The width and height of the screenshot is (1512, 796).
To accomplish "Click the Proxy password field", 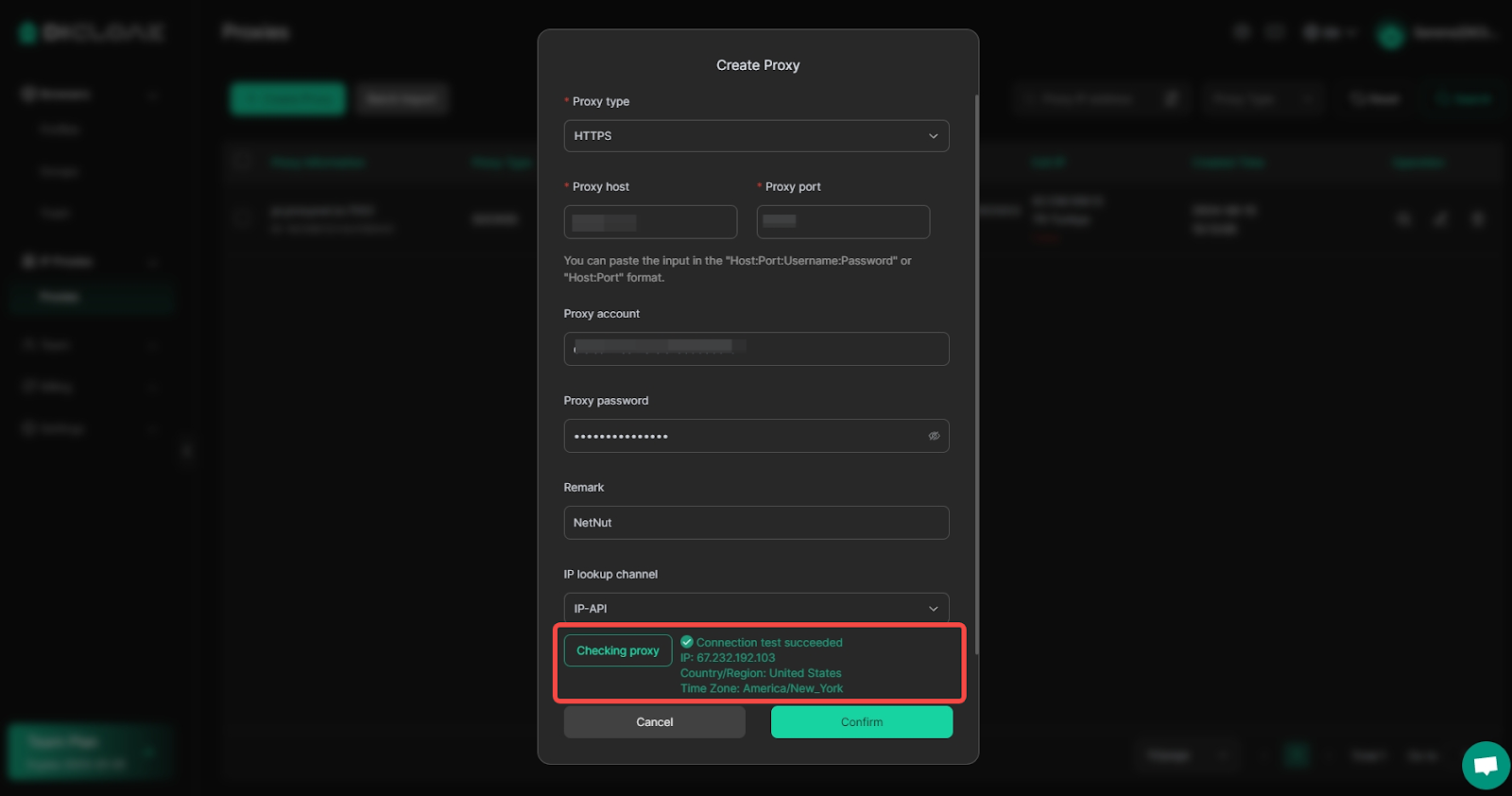I will tap(756, 436).
